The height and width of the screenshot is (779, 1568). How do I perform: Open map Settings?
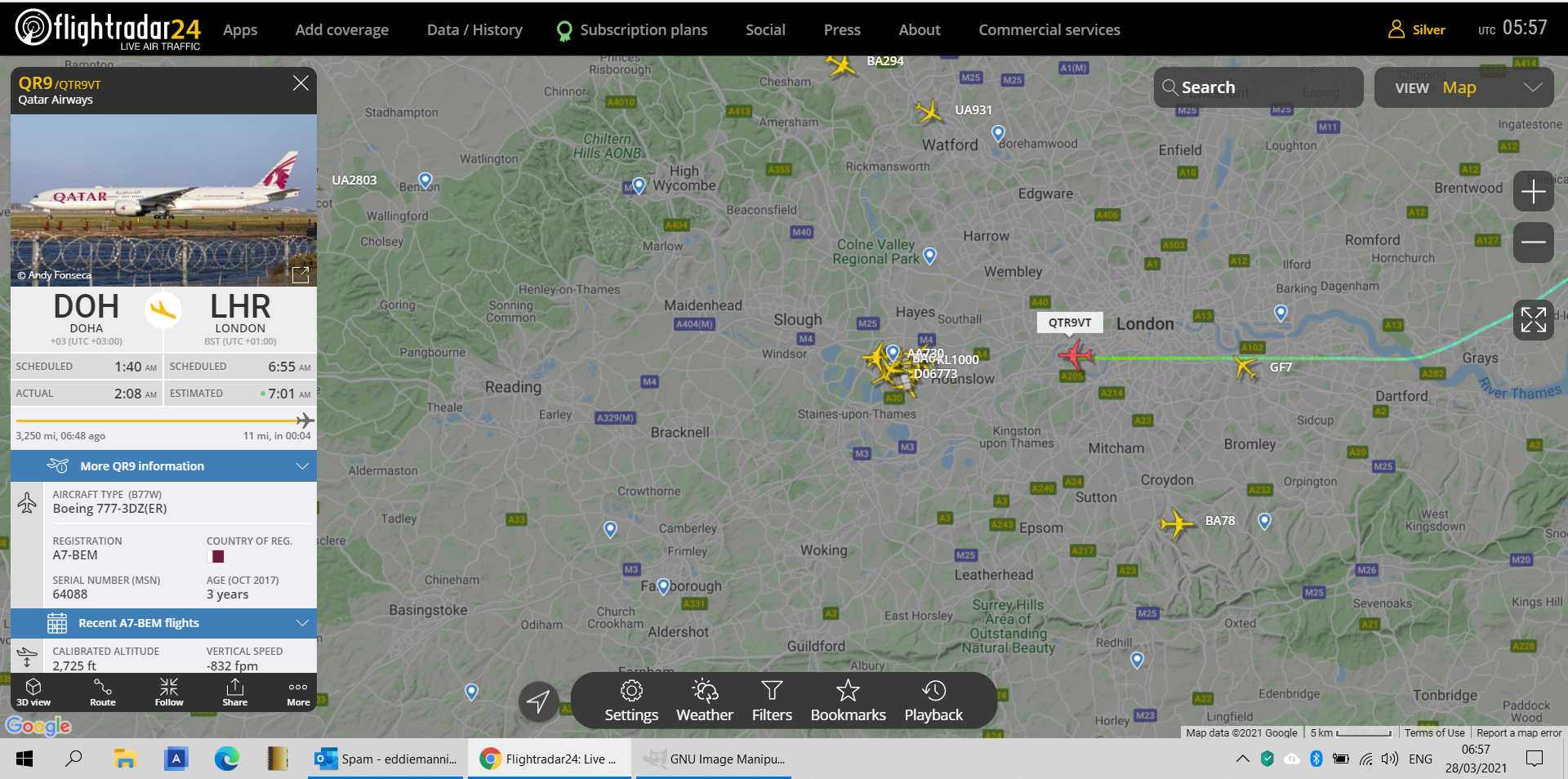tap(631, 701)
